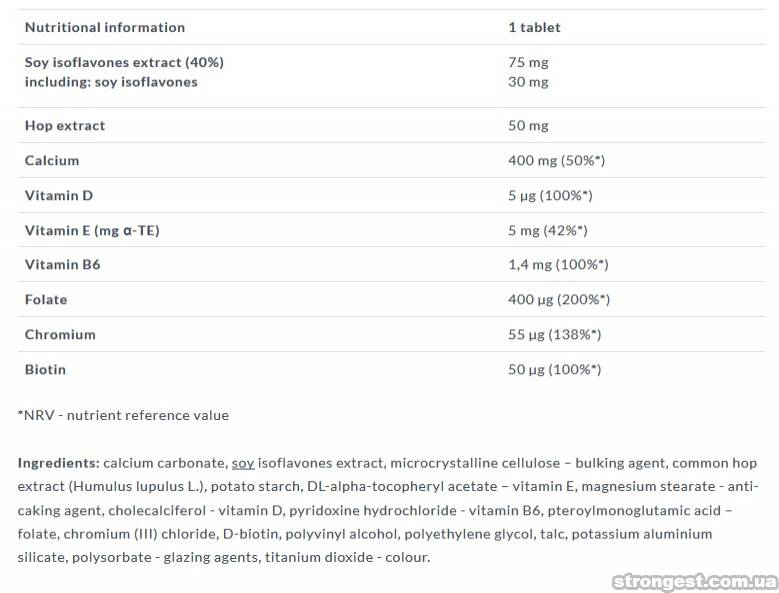Select the "Soy isoflavones extract (40%)" row label
This screenshot has height=593, width=779.
pos(124,62)
